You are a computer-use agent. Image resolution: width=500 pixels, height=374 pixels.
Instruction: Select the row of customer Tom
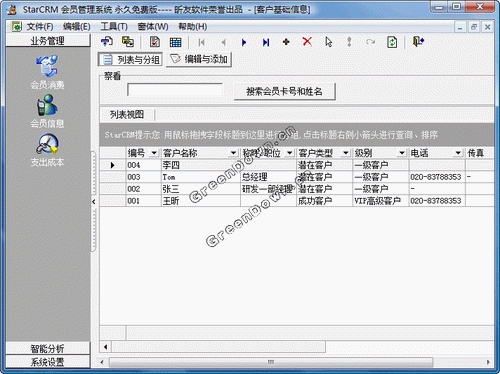coord(297,177)
